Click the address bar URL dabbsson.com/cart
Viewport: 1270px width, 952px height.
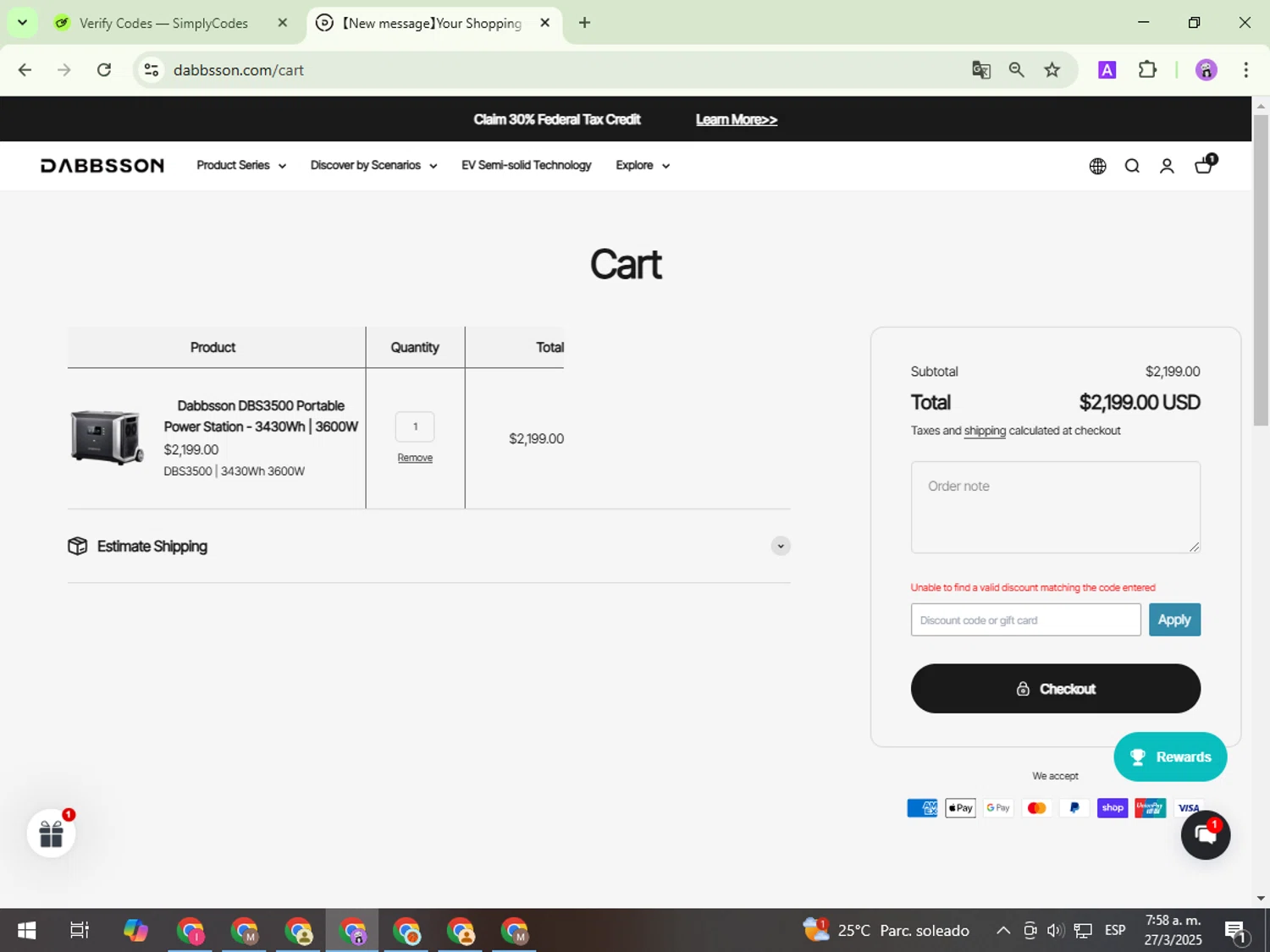click(x=239, y=70)
